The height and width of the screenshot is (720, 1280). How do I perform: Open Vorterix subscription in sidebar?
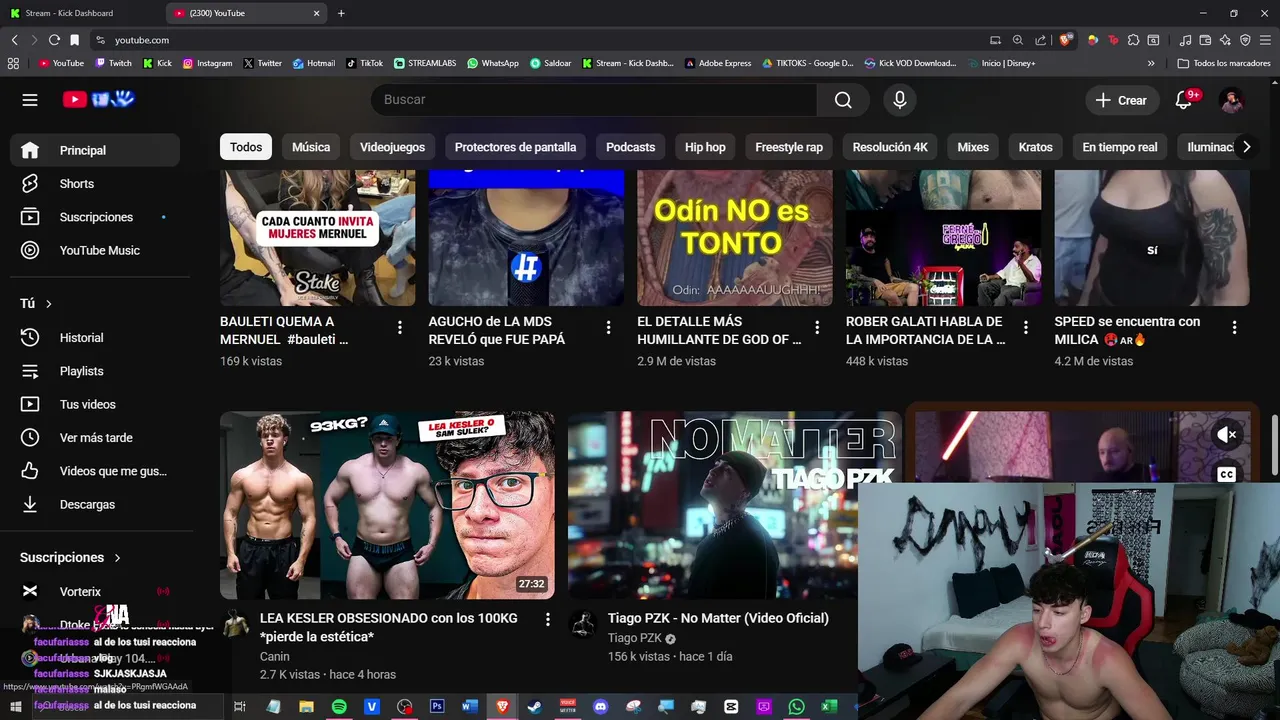click(x=95, y=592)
